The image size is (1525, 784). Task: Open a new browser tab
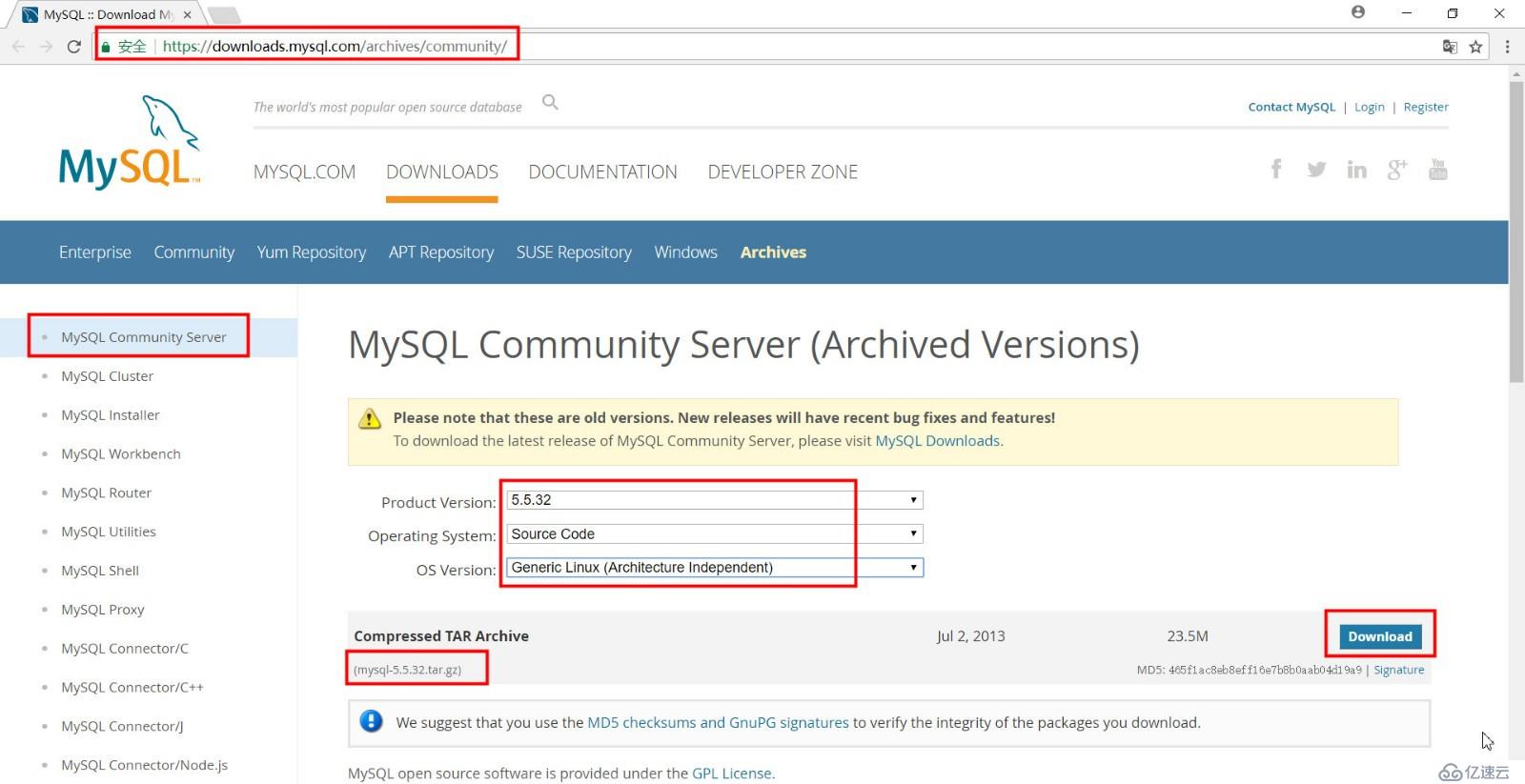point(224,14)
